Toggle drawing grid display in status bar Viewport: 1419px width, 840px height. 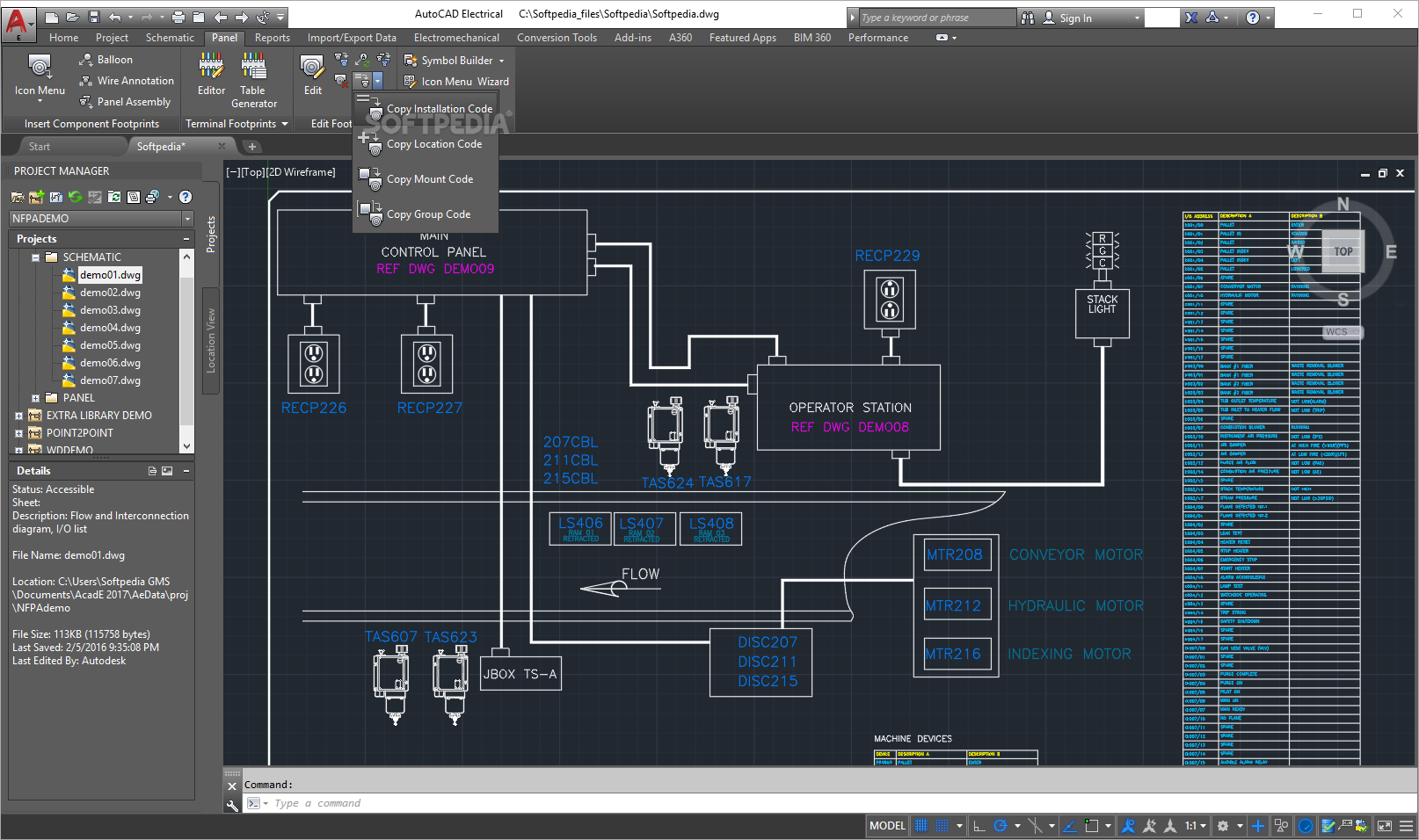[921, 826]
